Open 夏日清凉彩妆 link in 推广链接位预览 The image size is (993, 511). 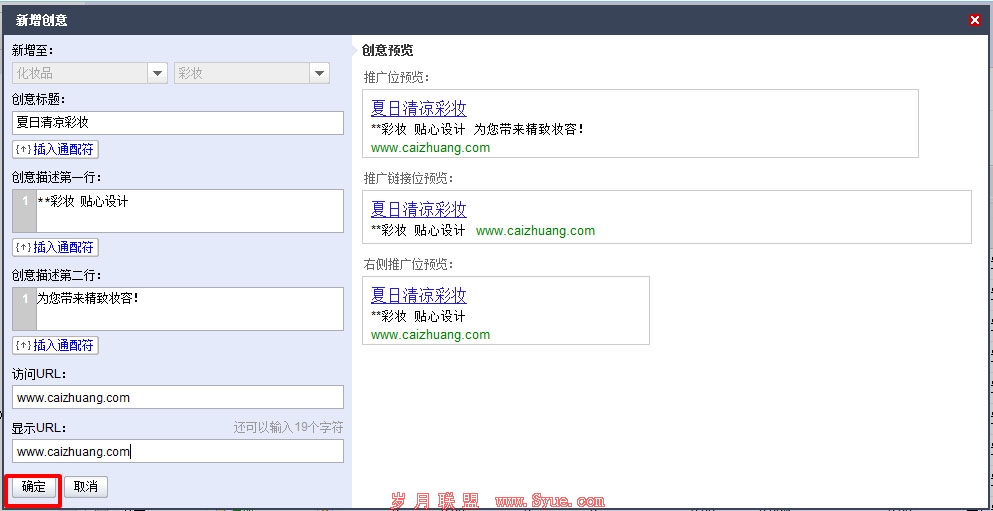418,209
